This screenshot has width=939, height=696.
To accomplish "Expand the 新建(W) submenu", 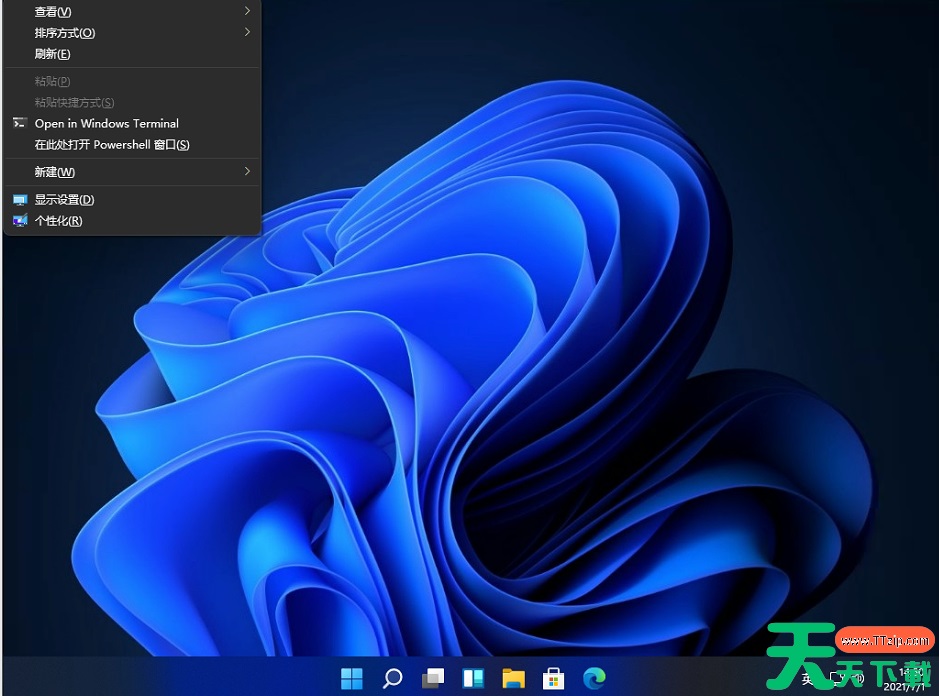I will pos(132,172).
